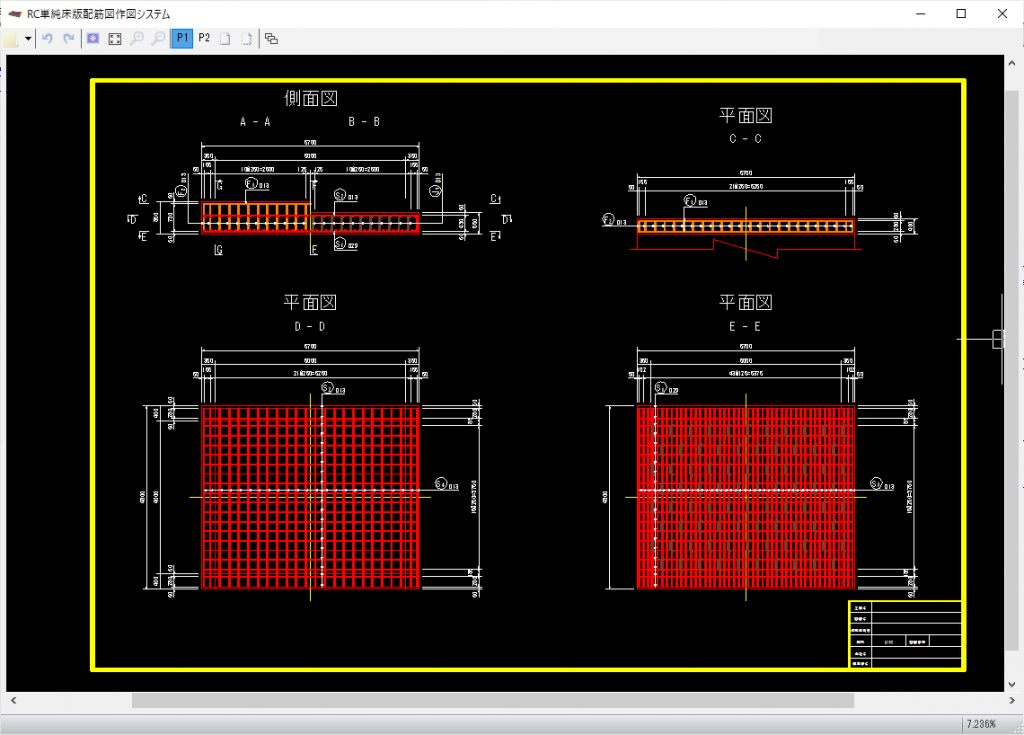Click the D - D section label
1024x735 pixels.
click(310, 326)
